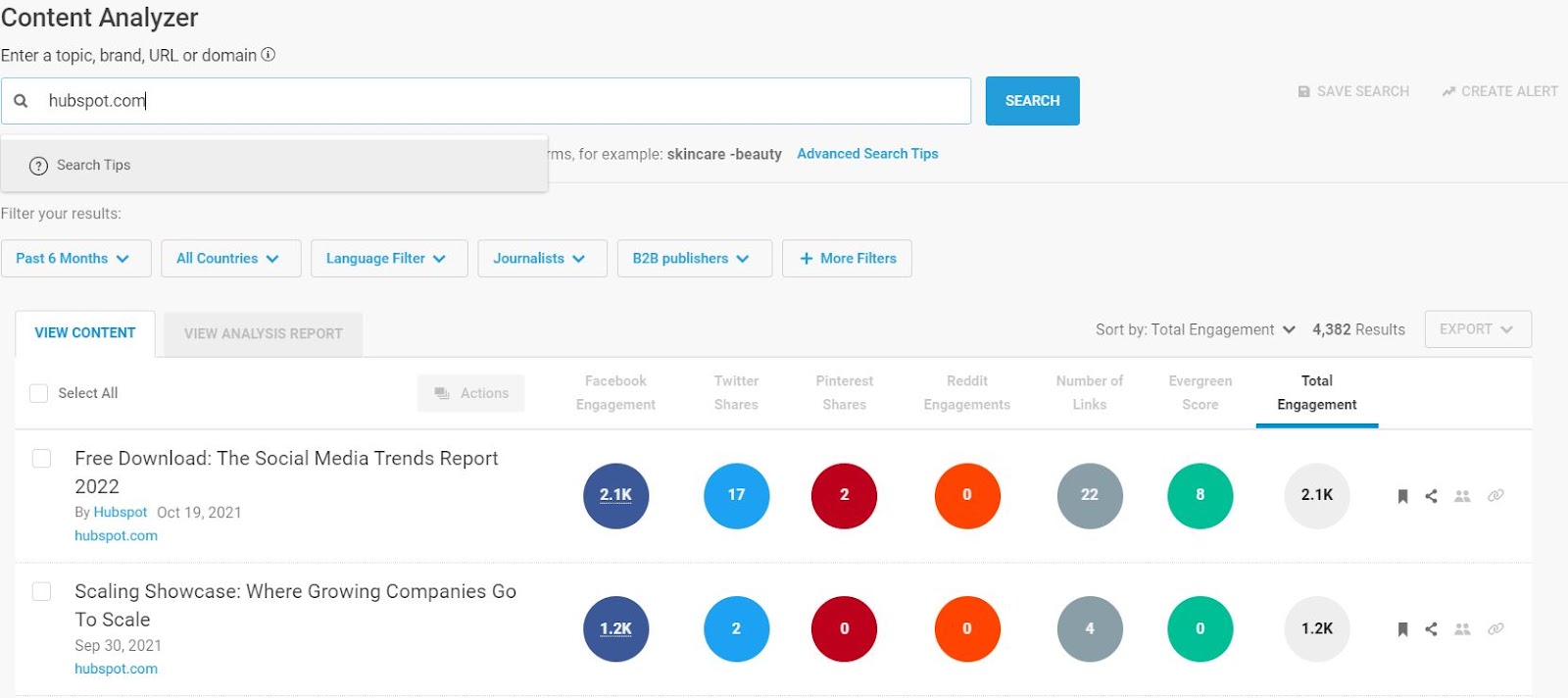Click Create Alert
This screenshot has width=1568, height=698.
click(1499, 91)
